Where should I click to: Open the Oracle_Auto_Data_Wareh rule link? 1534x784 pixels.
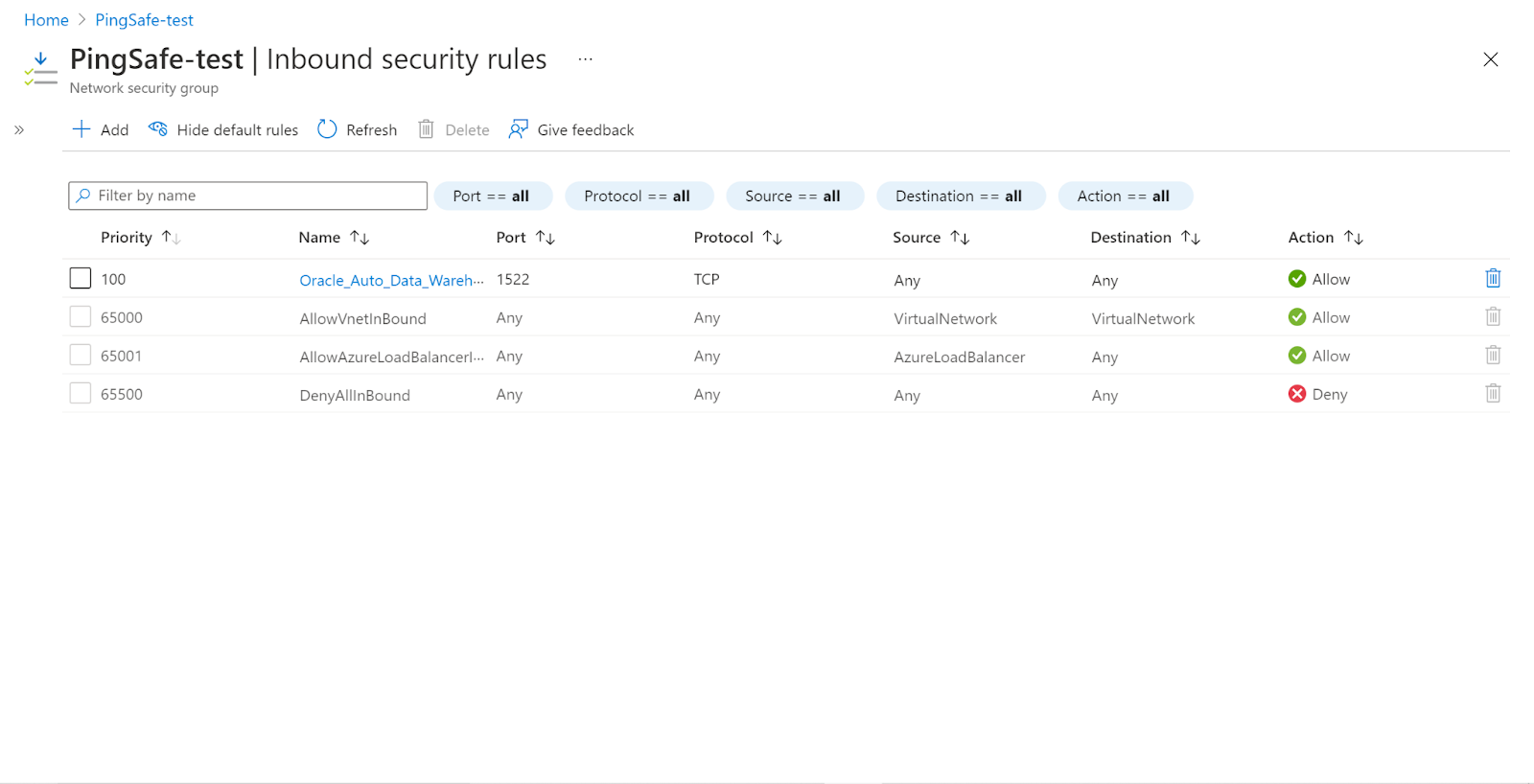(x=390, y=280)
